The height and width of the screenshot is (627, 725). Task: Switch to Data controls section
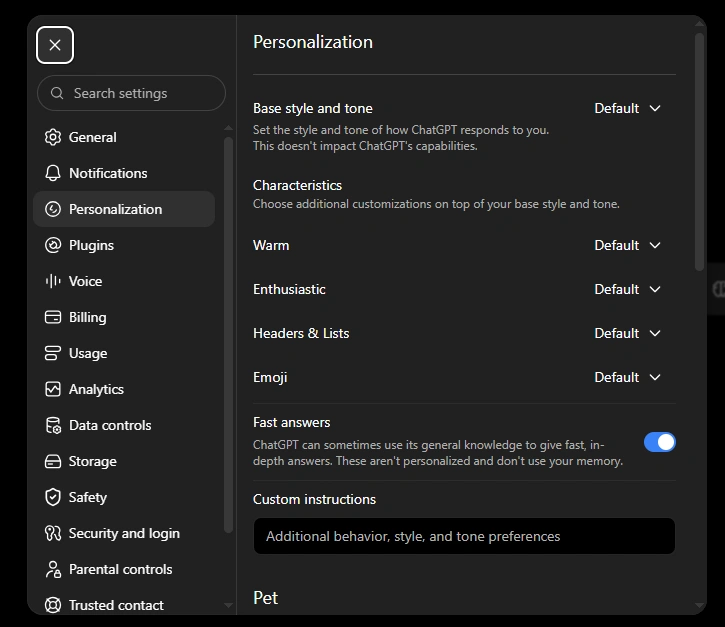click(124, 425)
